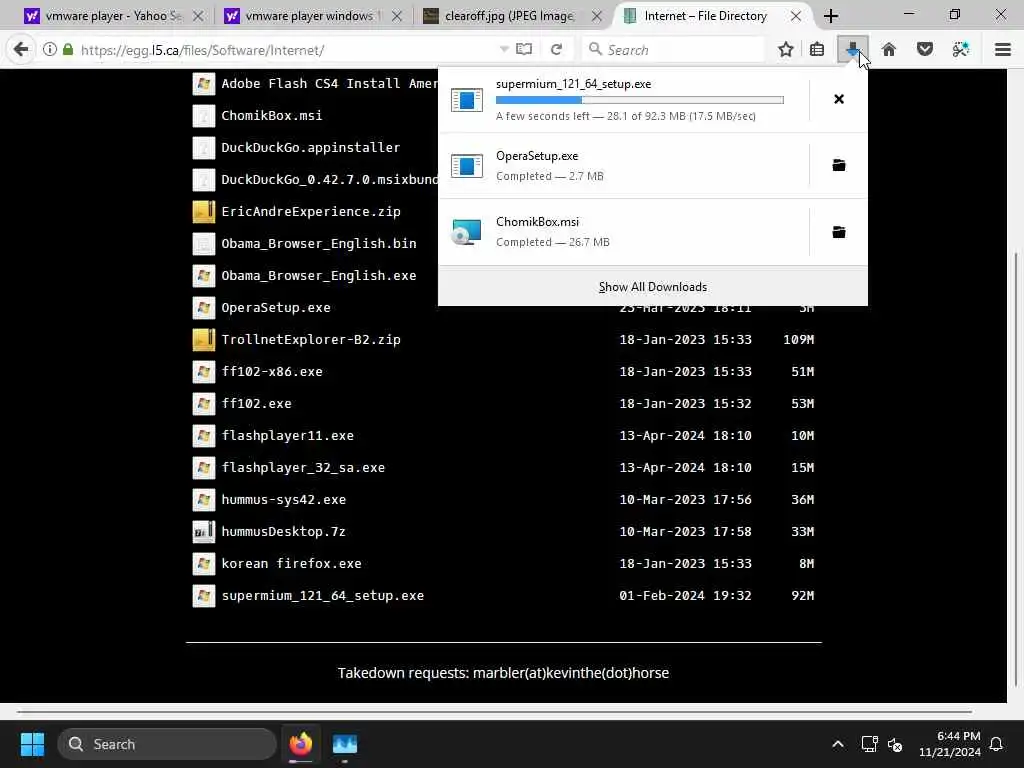Click the horizontal scrollbar at page bottom
1024x768 pixels.
[494, 711]
